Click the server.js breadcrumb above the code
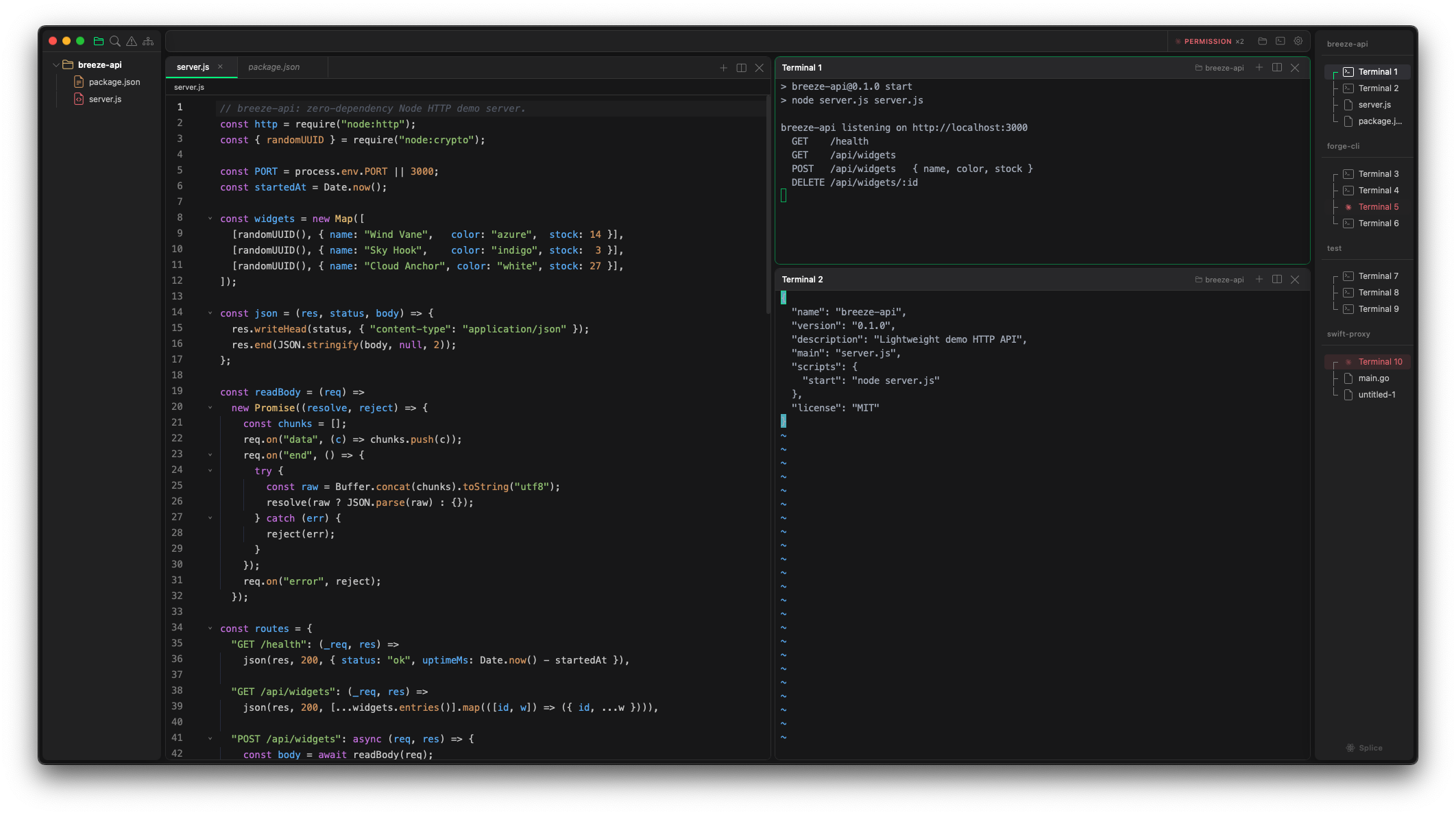Image resolution: width=1456 pixels, height=815 pixels. 189,87
